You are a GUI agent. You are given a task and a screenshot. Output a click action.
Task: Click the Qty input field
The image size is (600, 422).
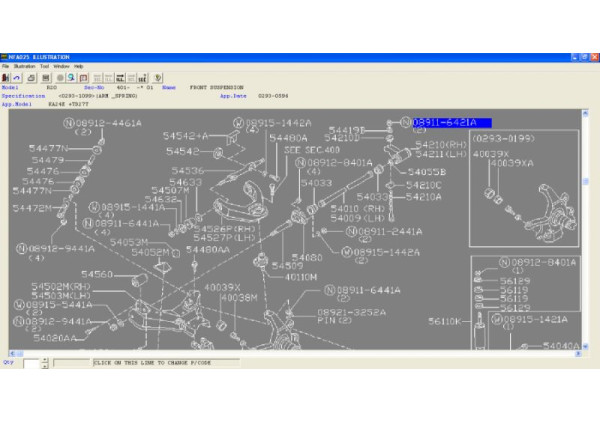tap(28, 363)
